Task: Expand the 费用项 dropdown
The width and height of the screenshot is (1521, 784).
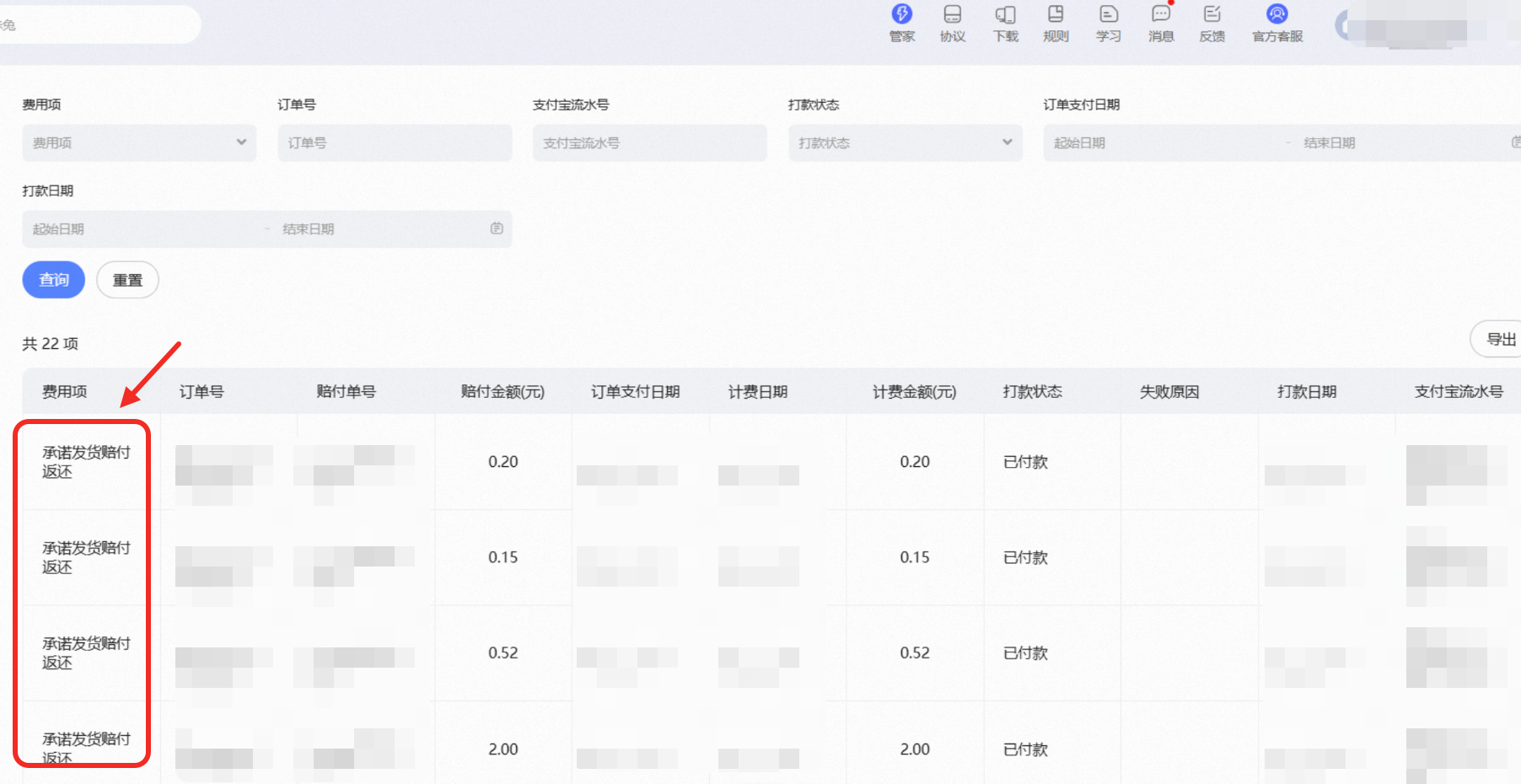Action: coord(139,142)
